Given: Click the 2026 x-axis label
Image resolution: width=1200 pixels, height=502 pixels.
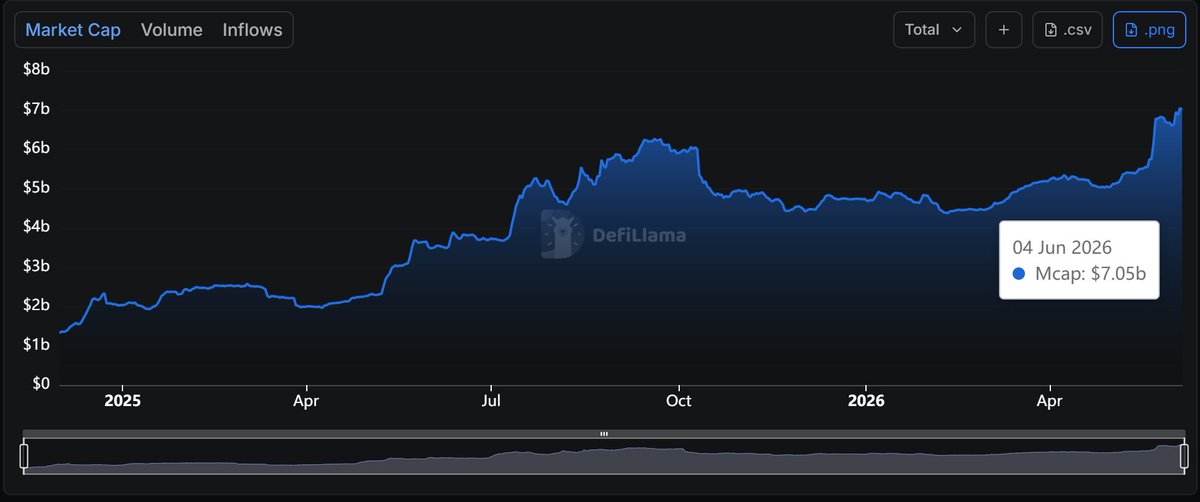Looking at the screenshot, I should (865, 401).
